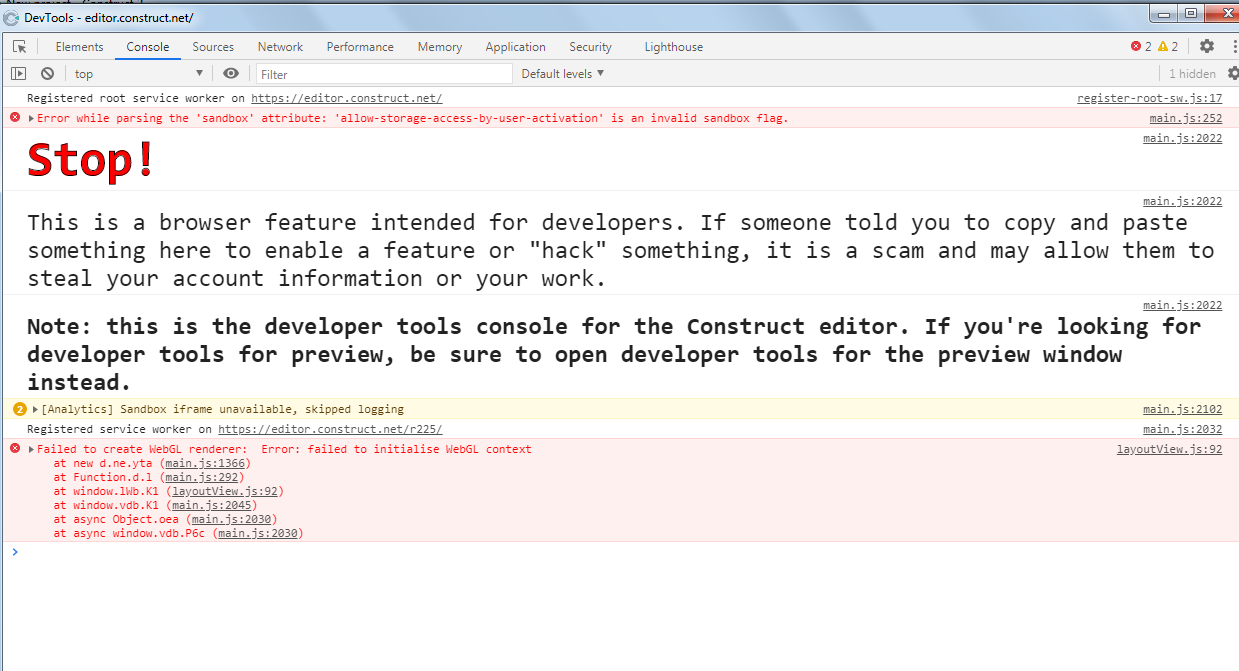Expand the Analytics sandbox iframe warning
The width and height of the screenshot is (1239, 671).
pyautogui.click(x=35, y=409)
